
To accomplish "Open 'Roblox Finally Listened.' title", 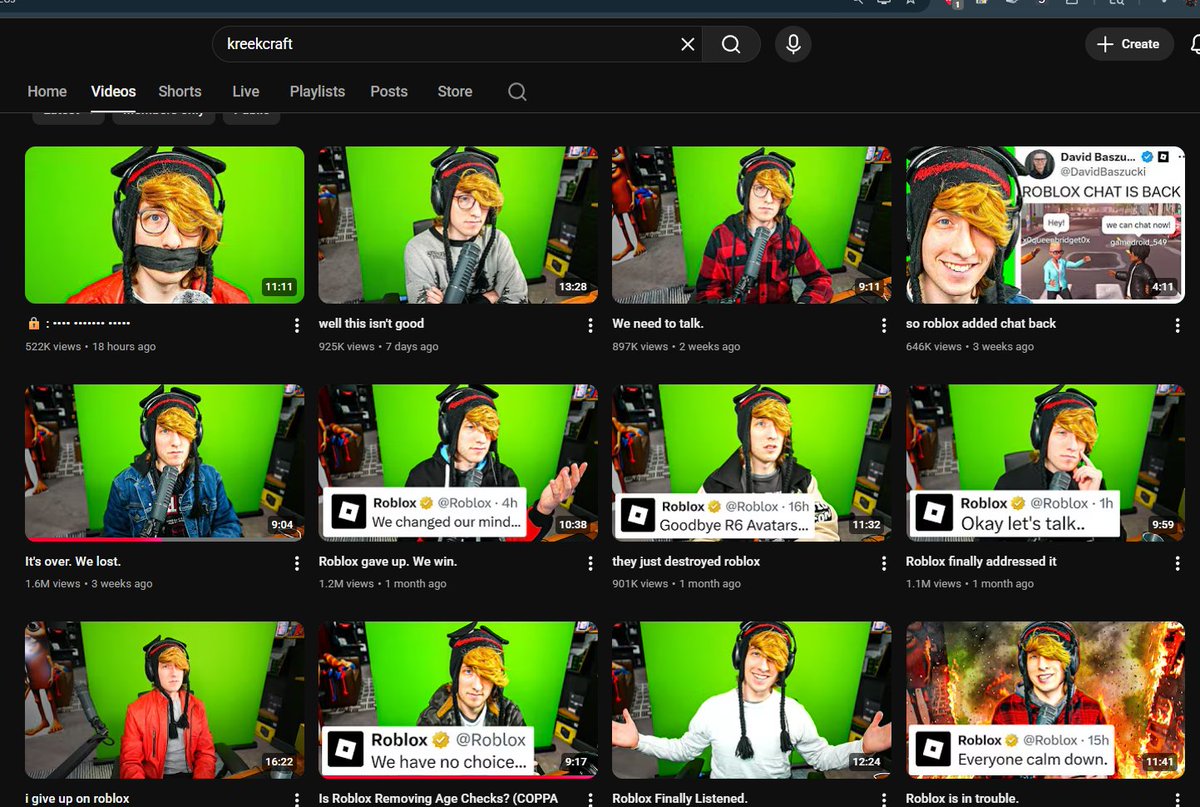I will pos(680,799).
